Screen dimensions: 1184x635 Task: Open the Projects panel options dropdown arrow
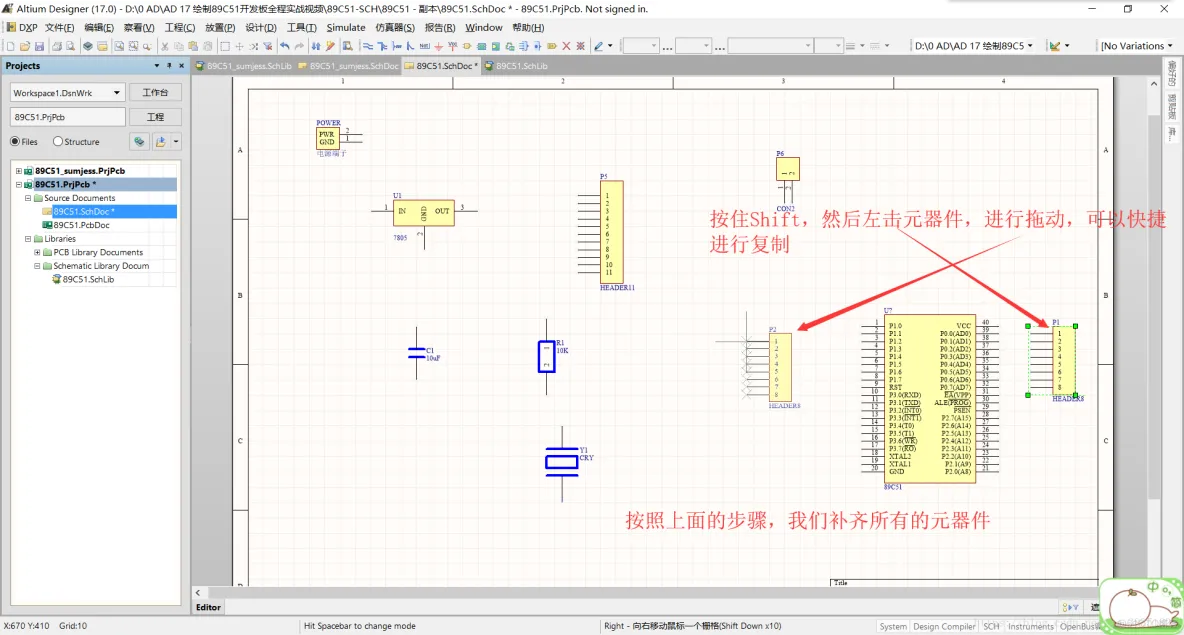point(156,66)
